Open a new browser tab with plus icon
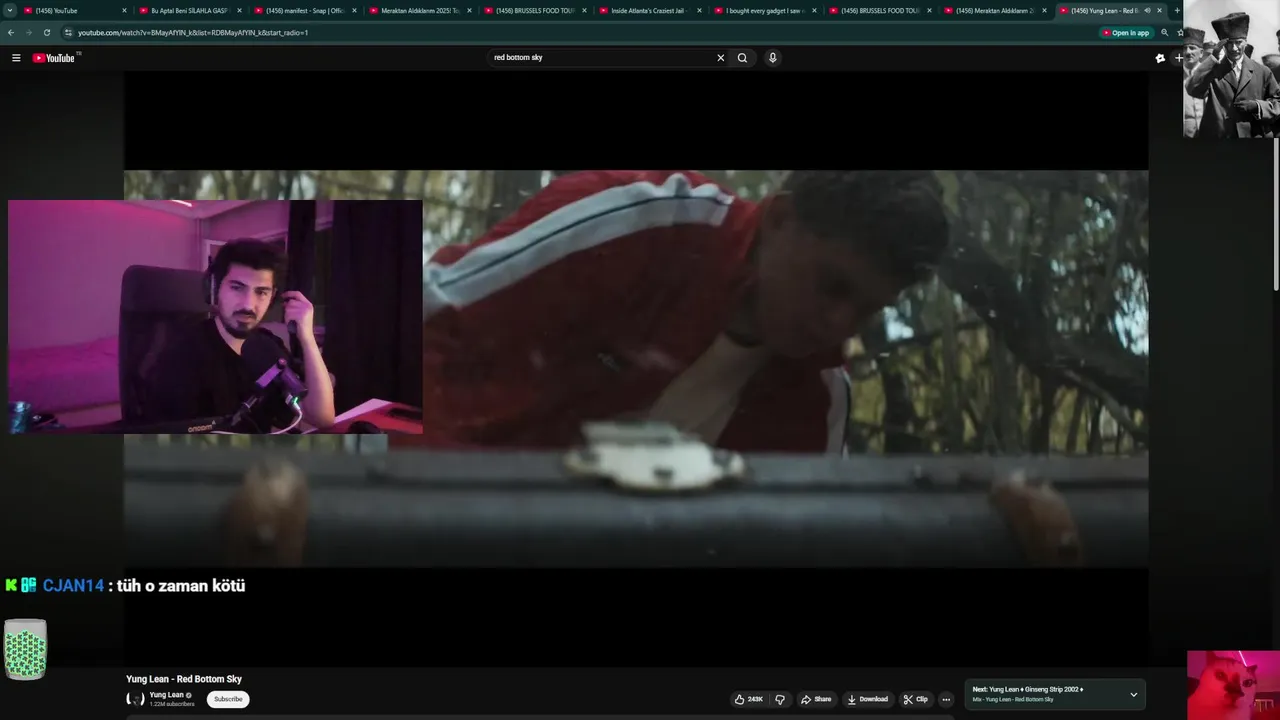This screenshot has width=1280, height=720. (x=1177, y=10)
